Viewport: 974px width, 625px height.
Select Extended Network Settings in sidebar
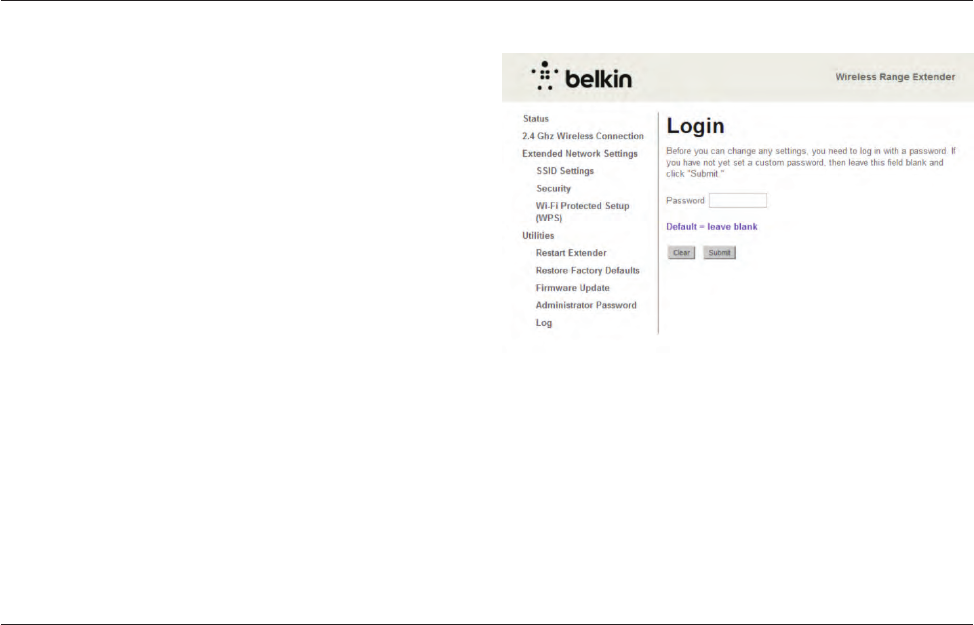click(x=580, y=153)
